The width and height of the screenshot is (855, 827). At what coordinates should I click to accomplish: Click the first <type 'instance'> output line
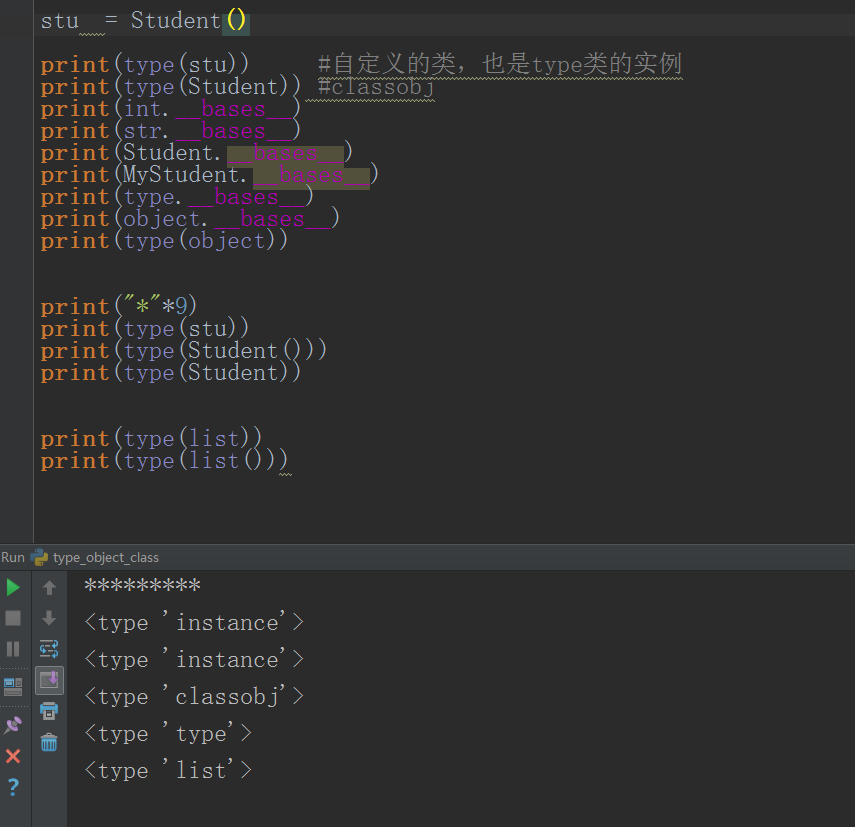pos(194,623)
